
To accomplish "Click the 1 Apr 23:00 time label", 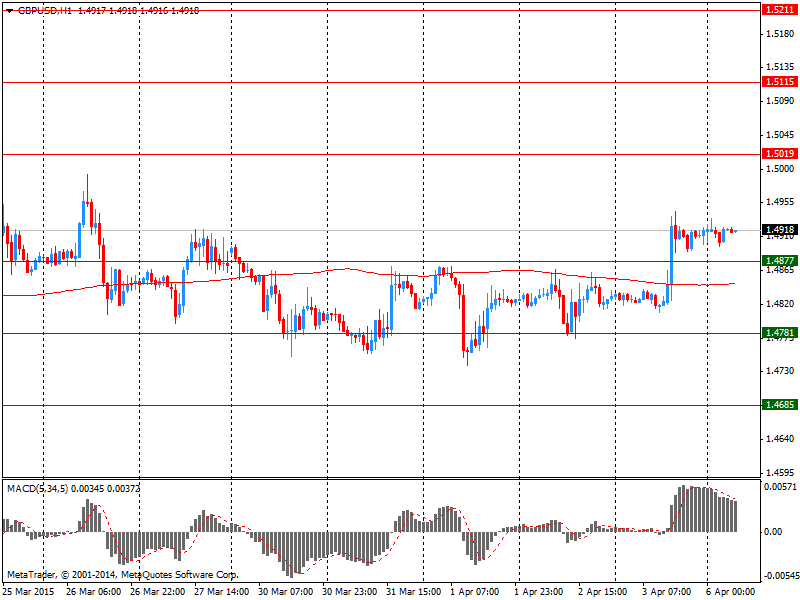I will tap(539, 592).
